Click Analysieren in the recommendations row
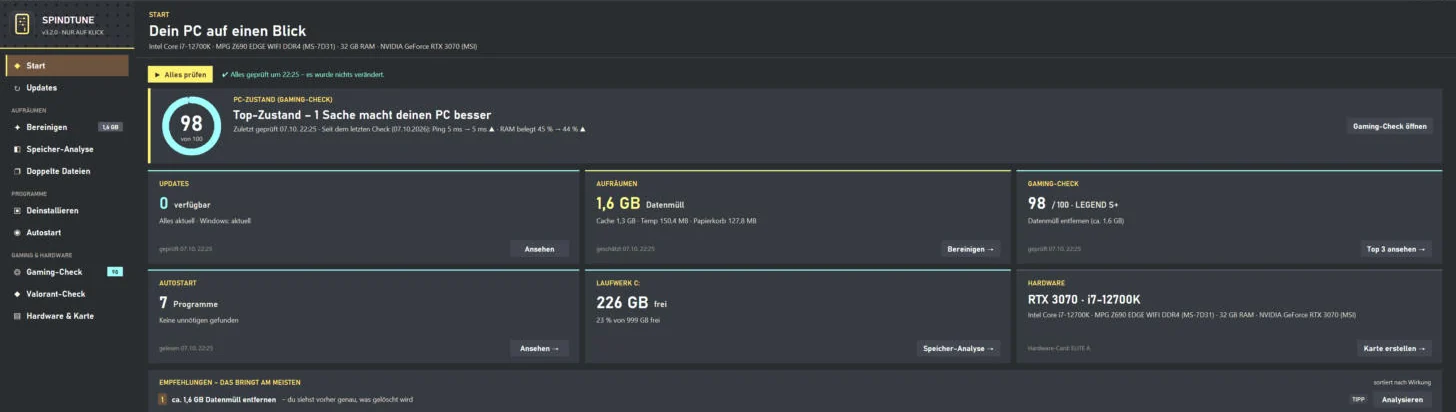1456x412 pixels. (1402, 399)
